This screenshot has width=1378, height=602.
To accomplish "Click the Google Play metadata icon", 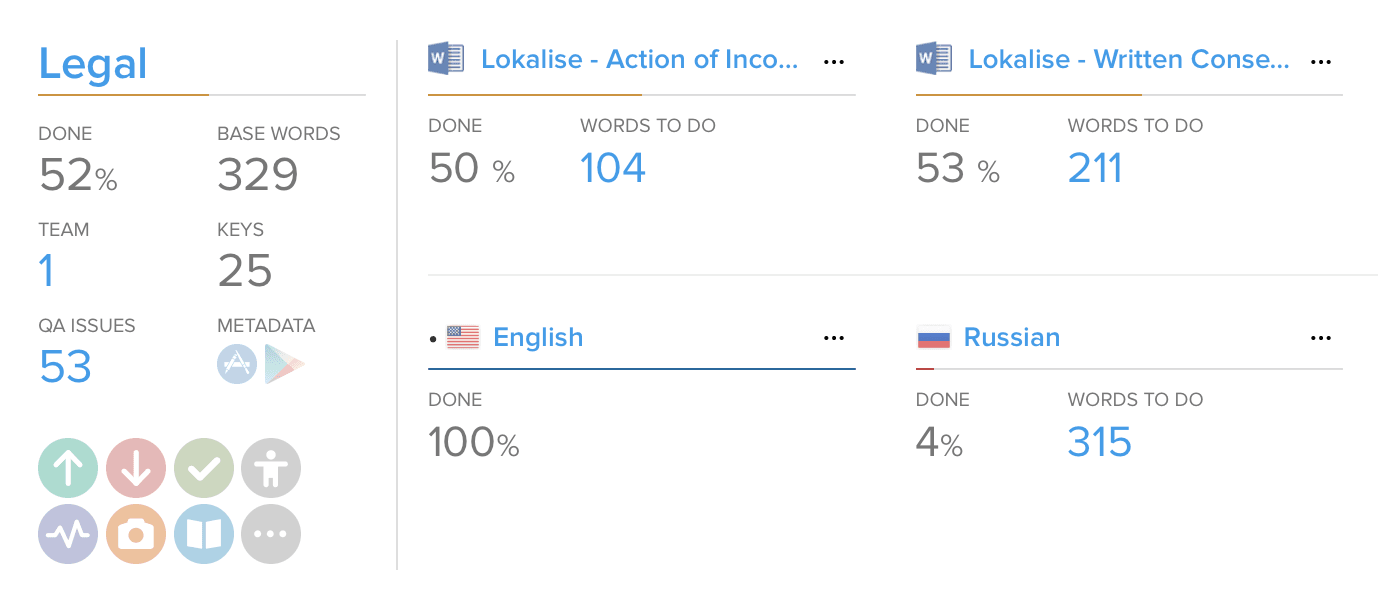I will tap(282, 365).
